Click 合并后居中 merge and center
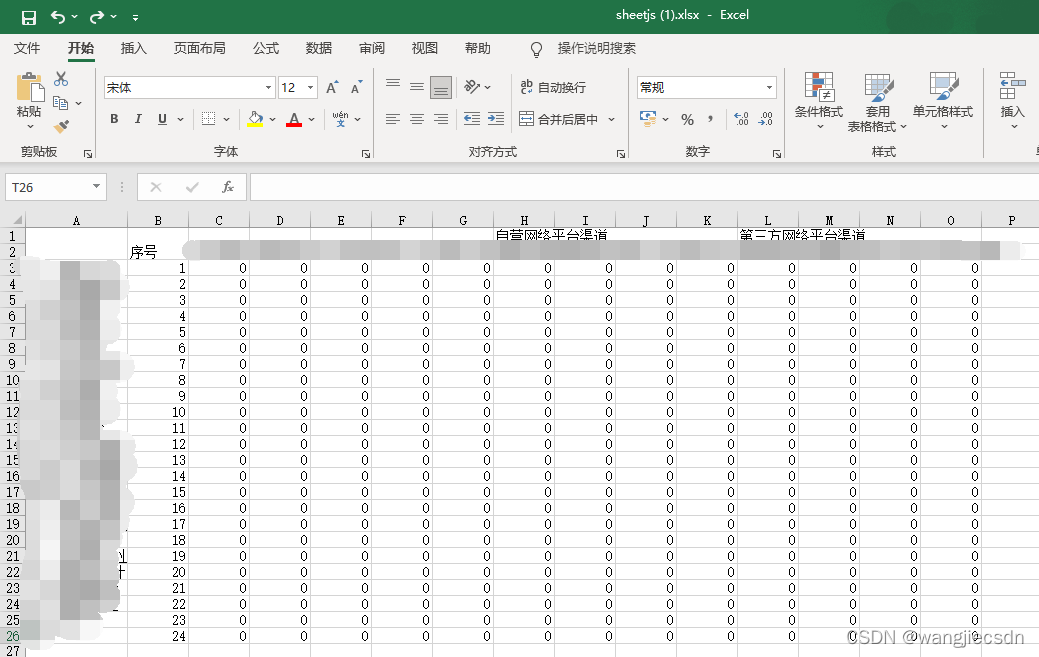 point(559,119)
